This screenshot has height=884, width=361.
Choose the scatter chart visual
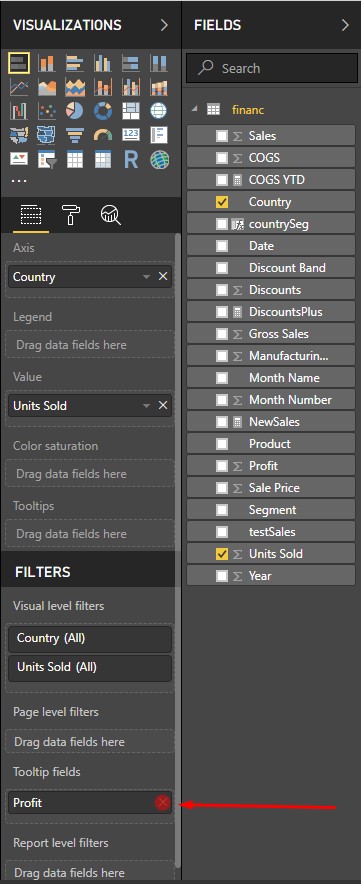[x=47, y=111]
